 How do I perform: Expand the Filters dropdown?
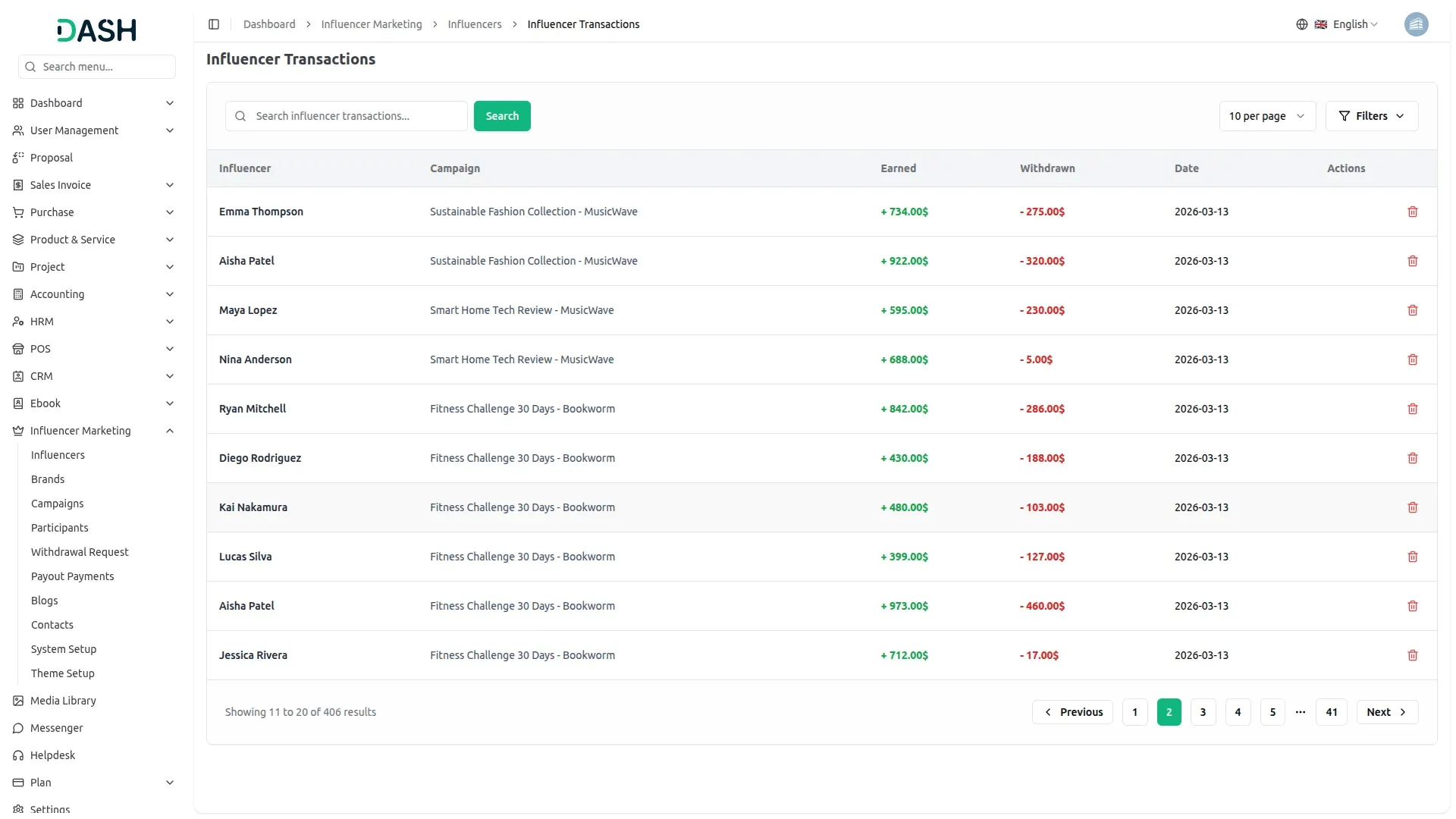[x=1371, y=116]
